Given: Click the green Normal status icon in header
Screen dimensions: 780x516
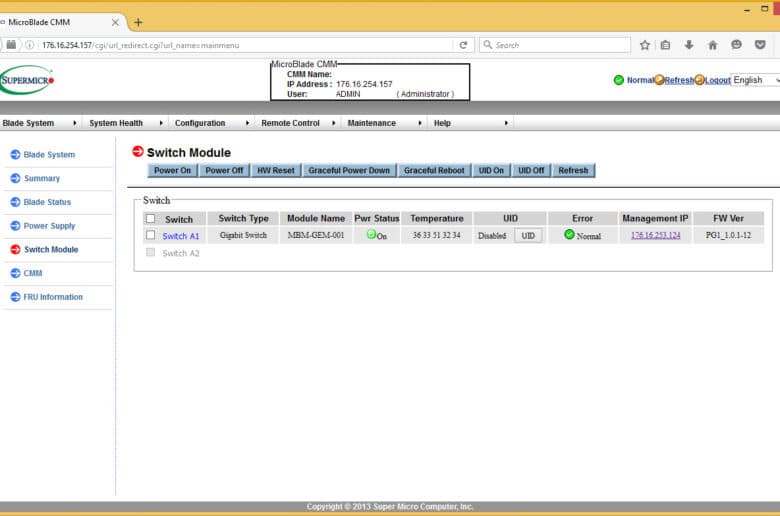Looking at the screenshot, I should [x=618, y=80].
